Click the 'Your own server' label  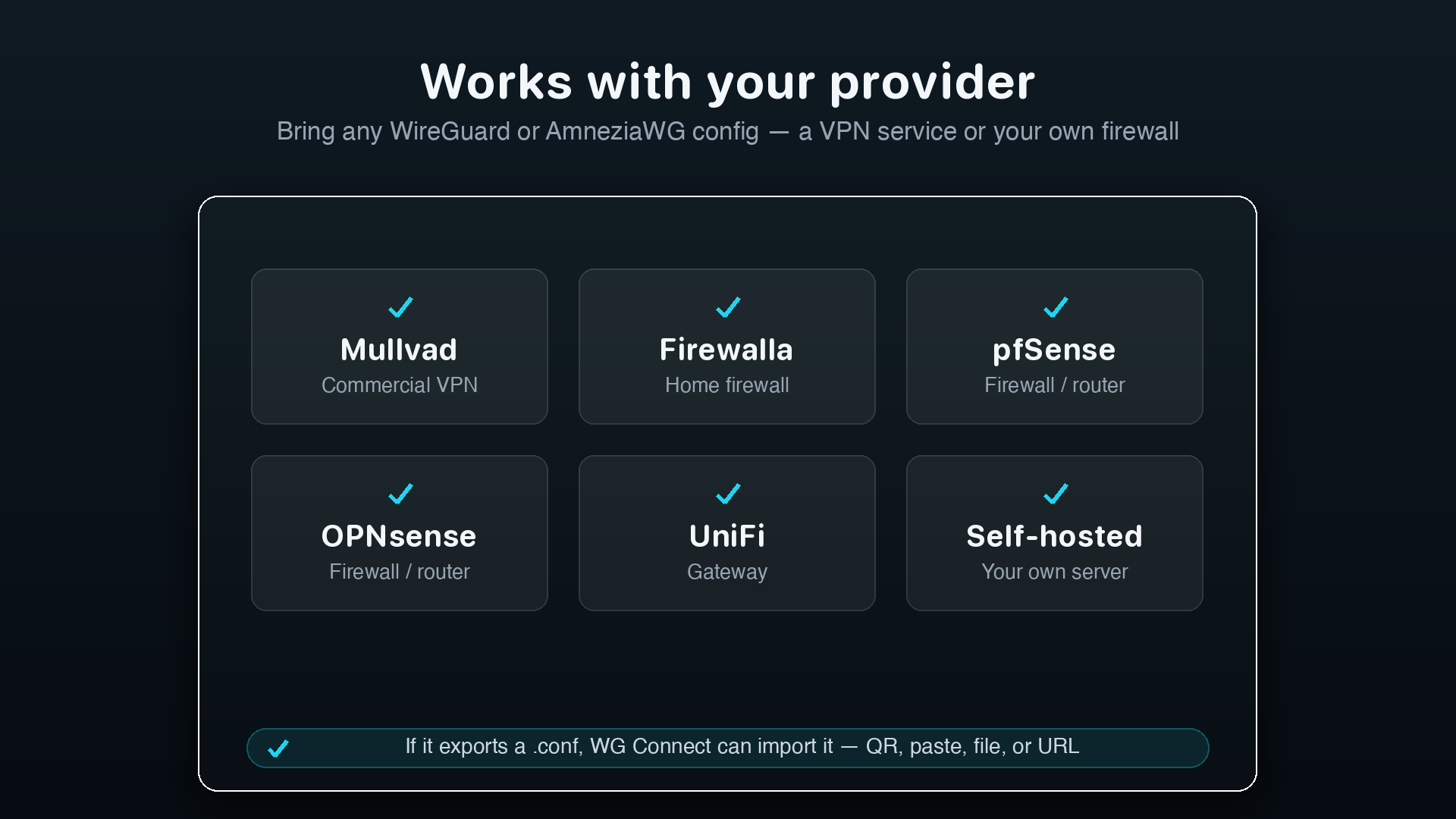tap(1055, 572)
